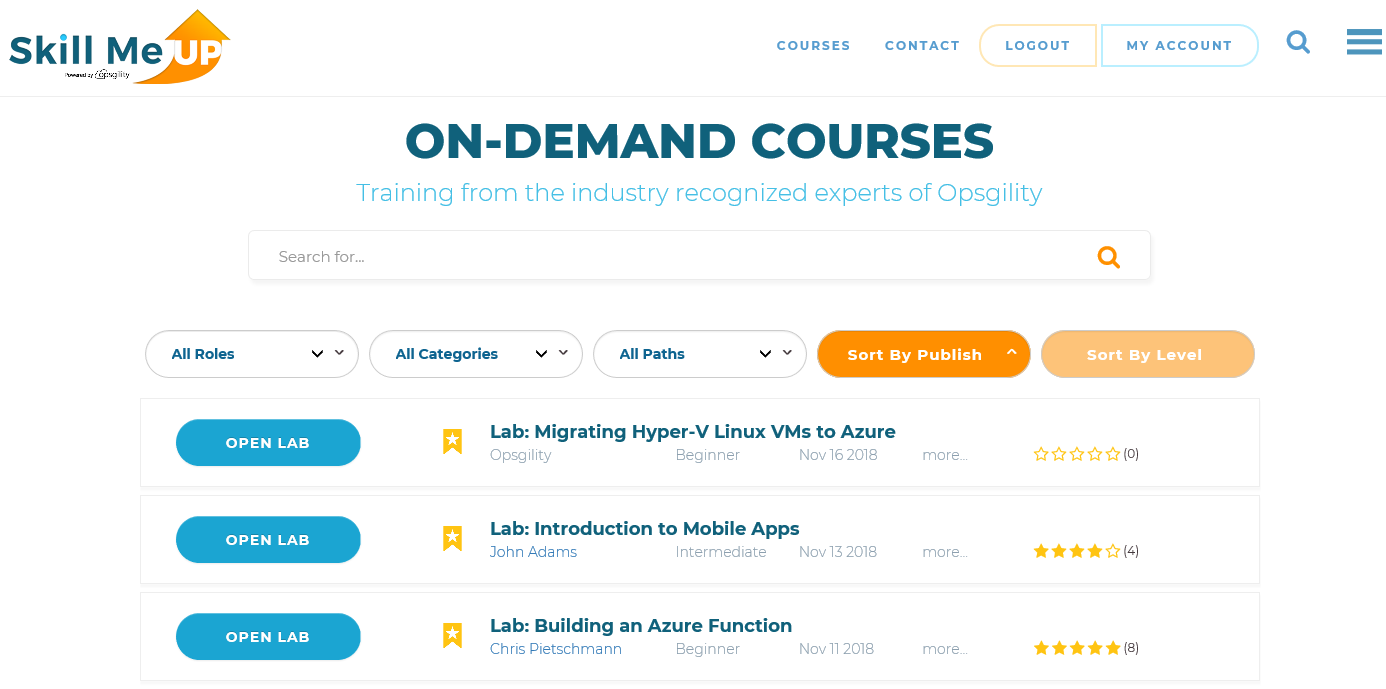Click the Nov 16 2018 date
Viewport: 1386px width, 689px height.
(838, 455)
